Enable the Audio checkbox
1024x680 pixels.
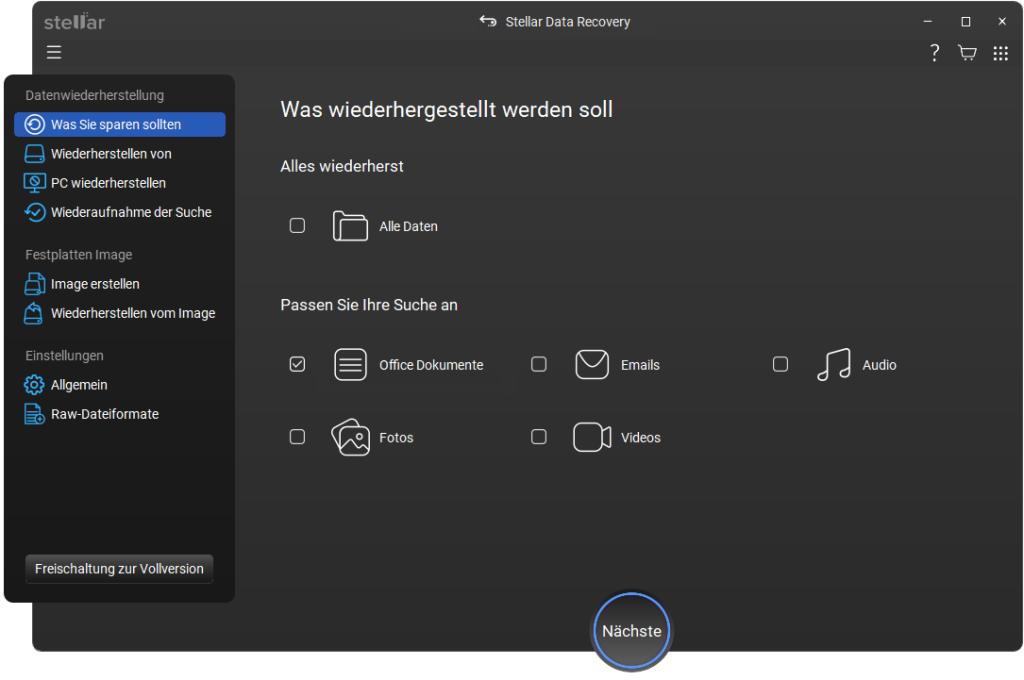pos(781,365)
